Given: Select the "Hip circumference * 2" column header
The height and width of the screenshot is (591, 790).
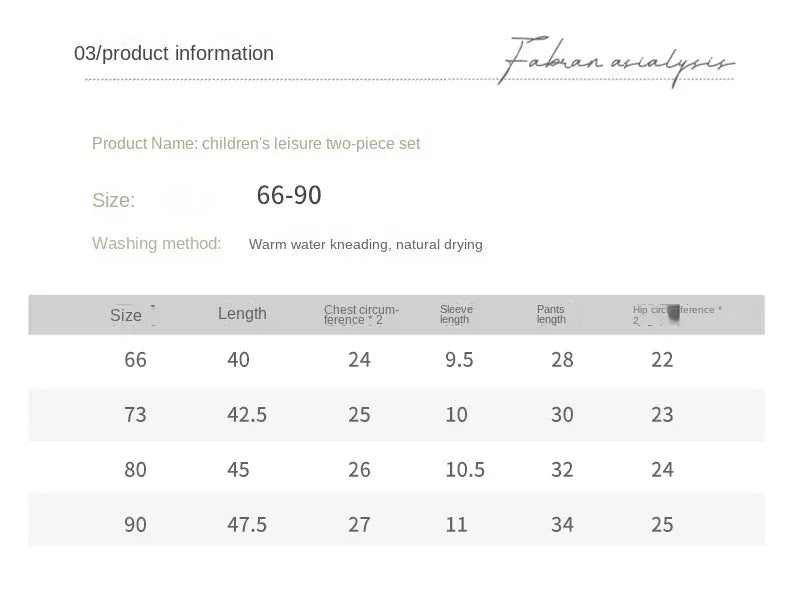Looking at the screenshot, I should pos(676,314).
